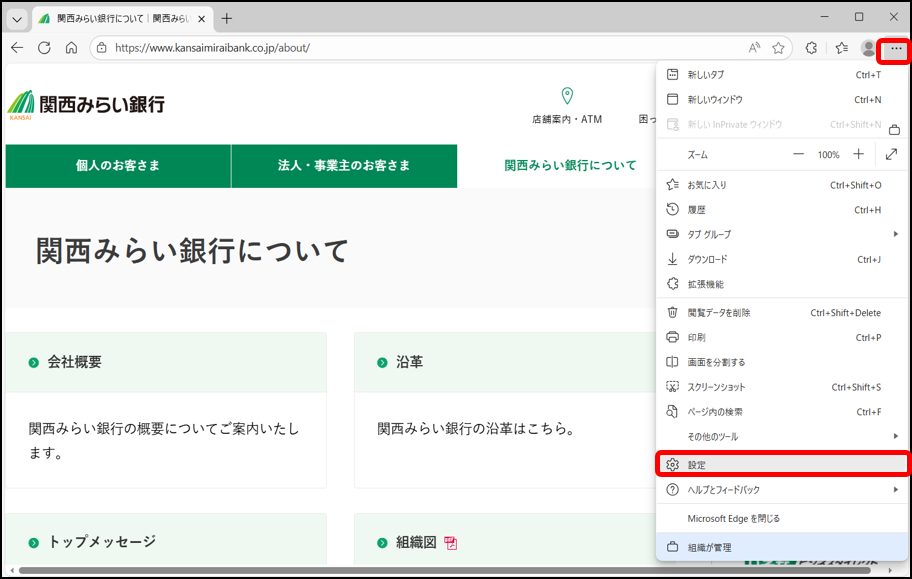Viewport: 912px width, 579px height.
Task: Click the zoom out minus button
Action: 798,155
